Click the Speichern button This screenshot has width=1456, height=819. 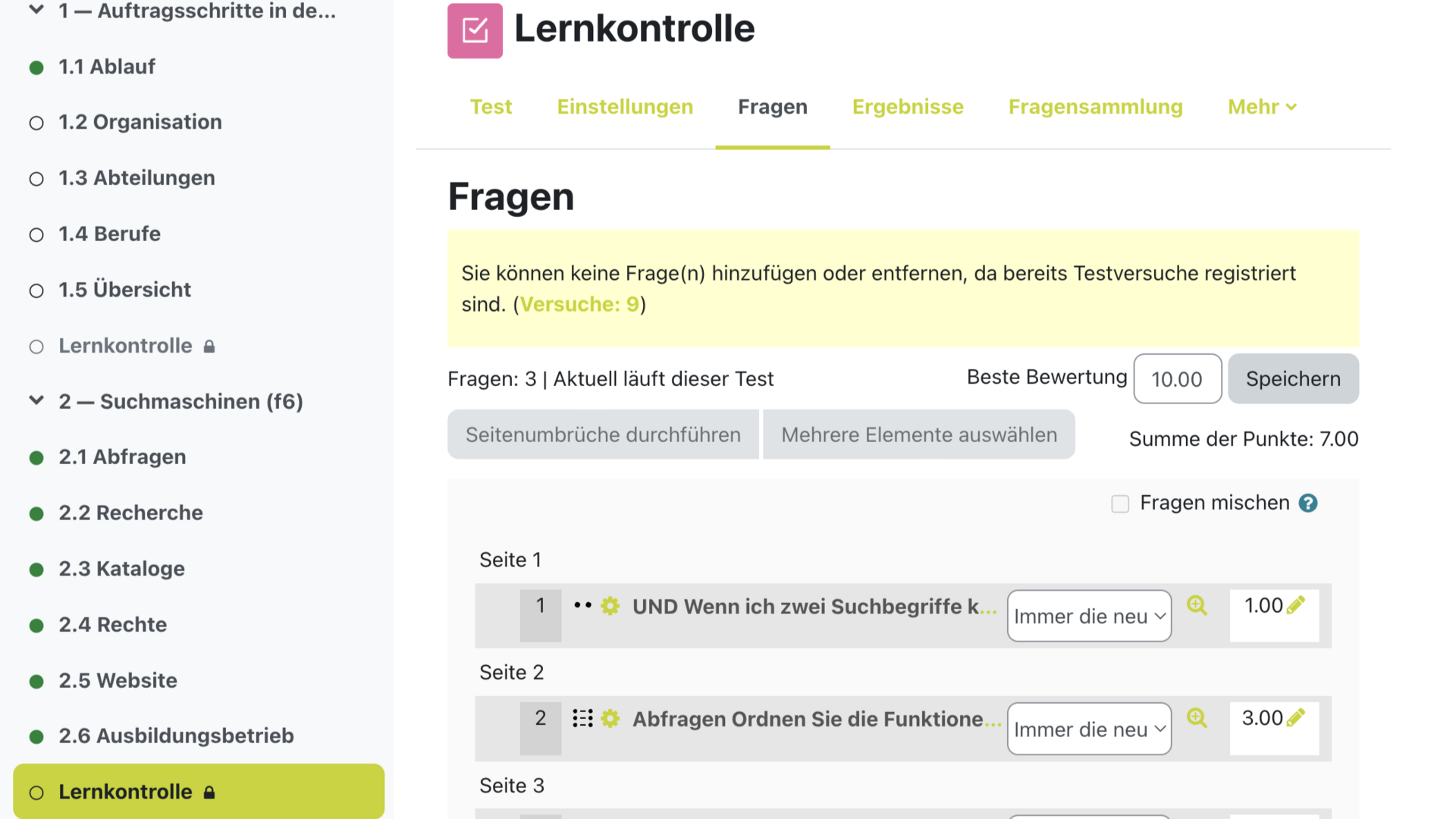[1293, 378]
